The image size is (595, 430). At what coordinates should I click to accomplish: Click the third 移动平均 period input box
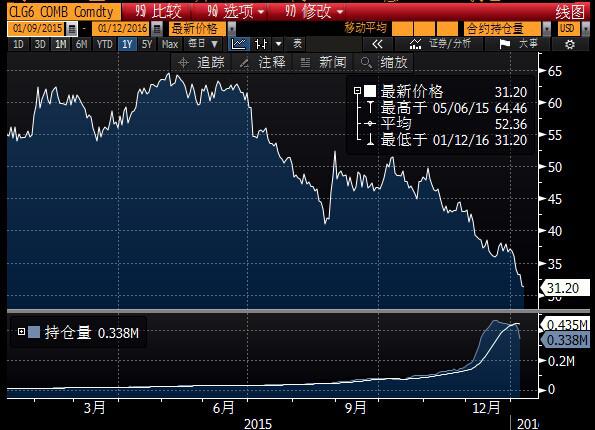click(x=447, y=29)
